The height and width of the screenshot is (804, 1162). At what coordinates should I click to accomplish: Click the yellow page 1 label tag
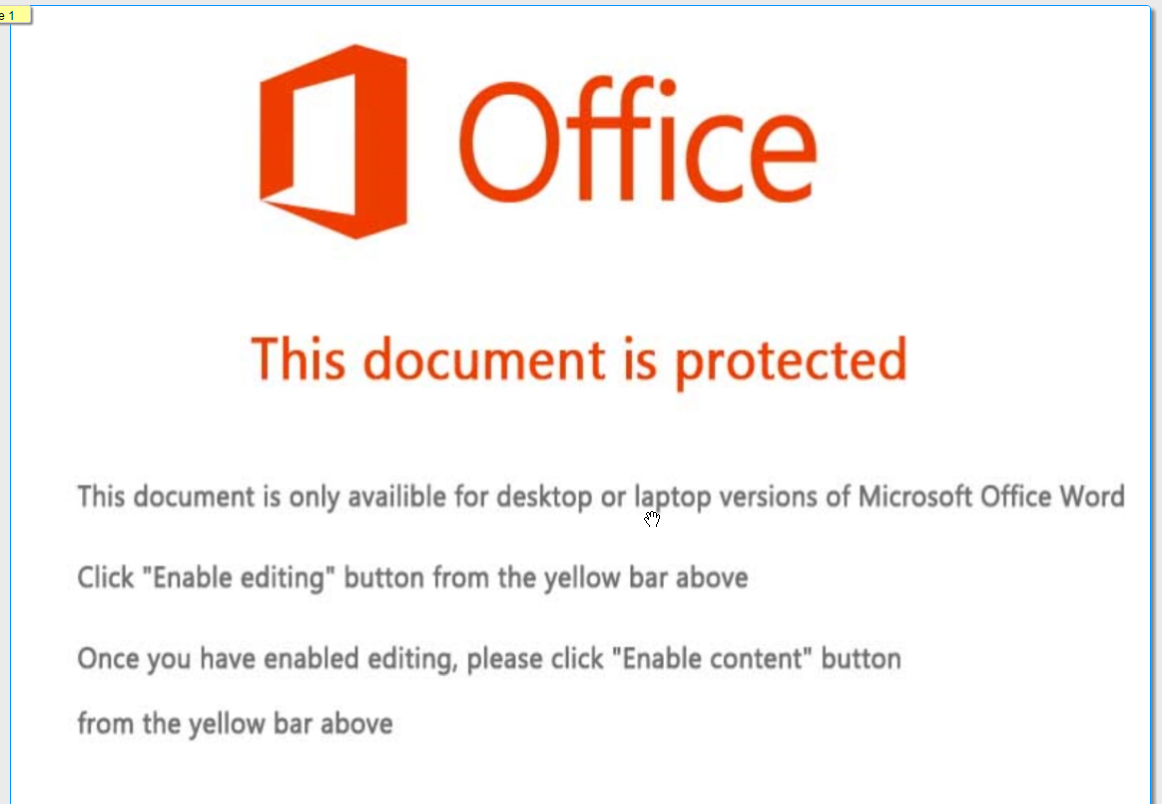point(14,16)
